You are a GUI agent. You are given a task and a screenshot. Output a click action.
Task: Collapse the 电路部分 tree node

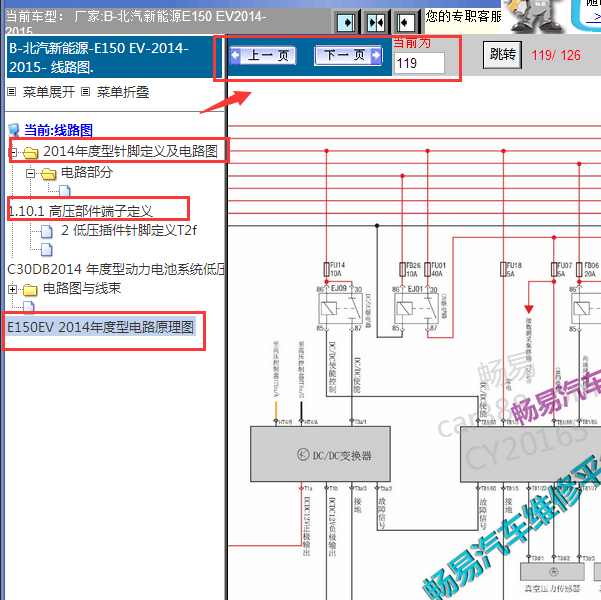[30, 173]
